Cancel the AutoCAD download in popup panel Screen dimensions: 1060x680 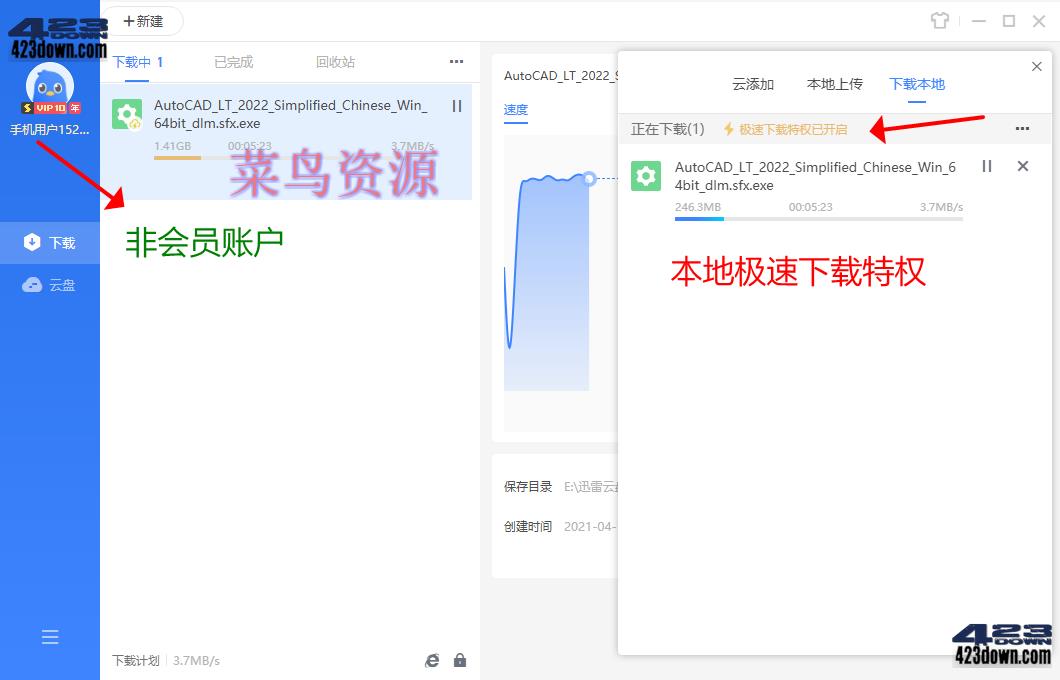1022,166
